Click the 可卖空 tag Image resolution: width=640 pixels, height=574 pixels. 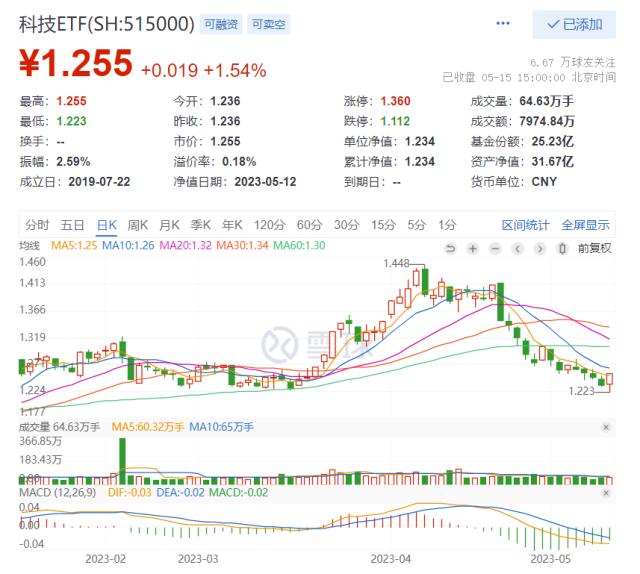point(269,24)
